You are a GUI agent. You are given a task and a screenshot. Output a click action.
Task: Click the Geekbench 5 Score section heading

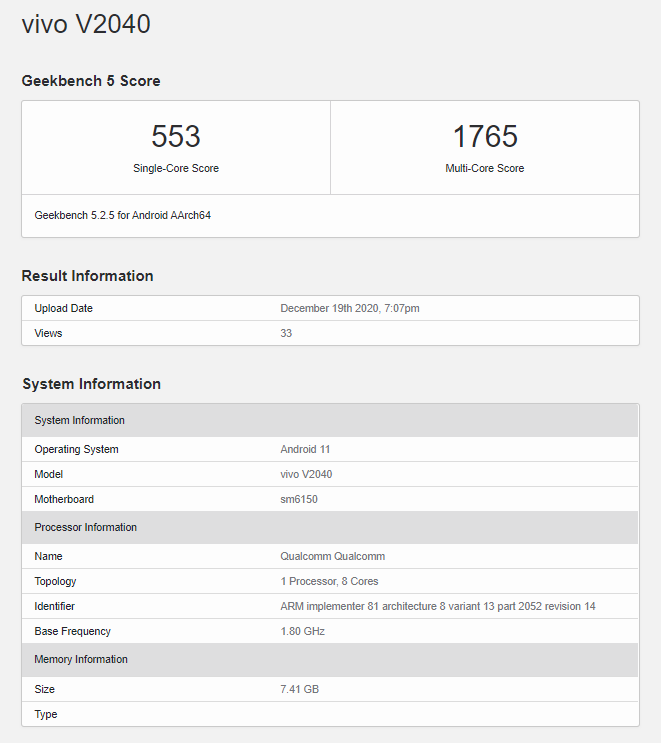(91, 81)
